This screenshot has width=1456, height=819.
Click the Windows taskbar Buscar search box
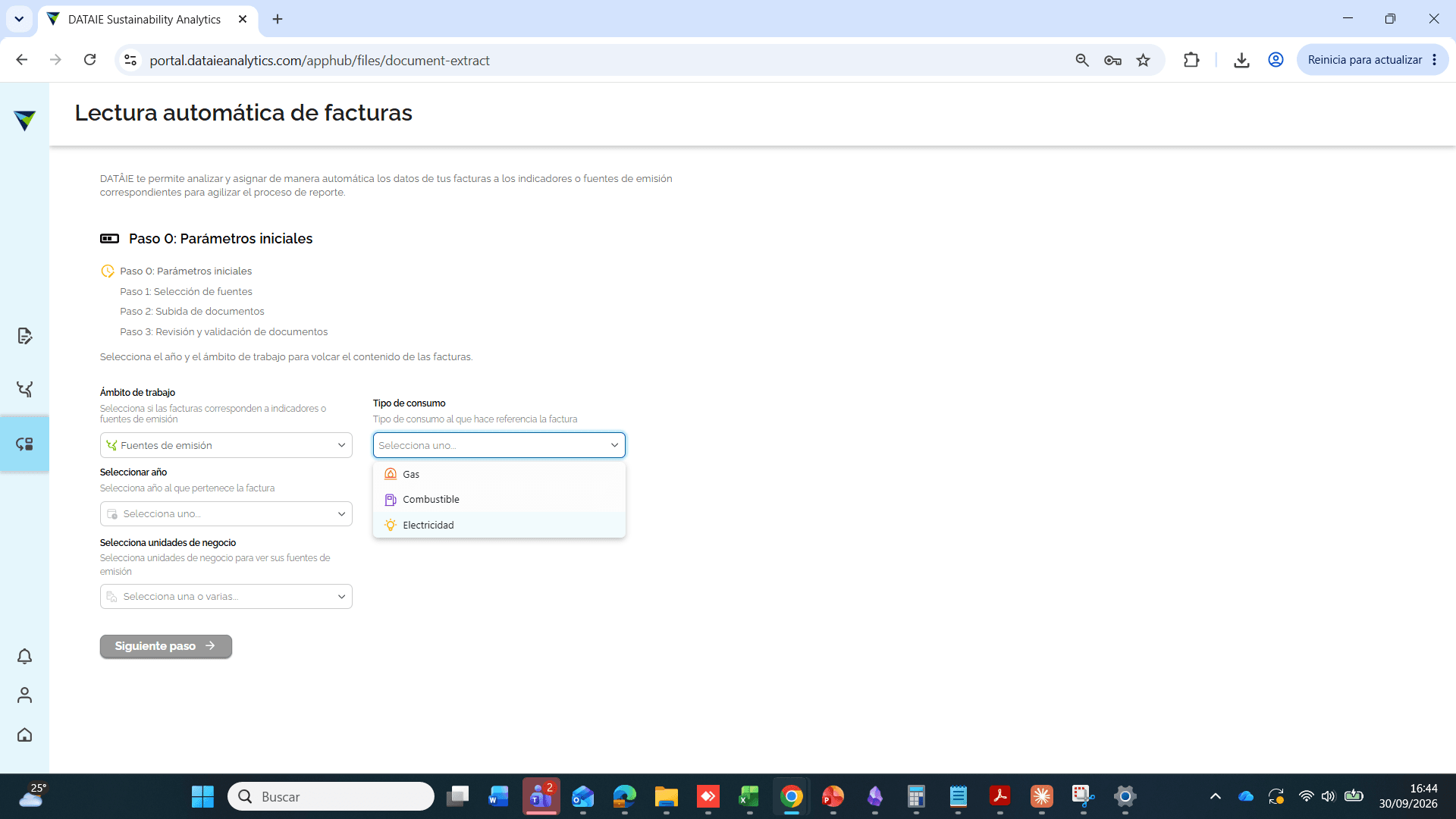pos(331,796)
